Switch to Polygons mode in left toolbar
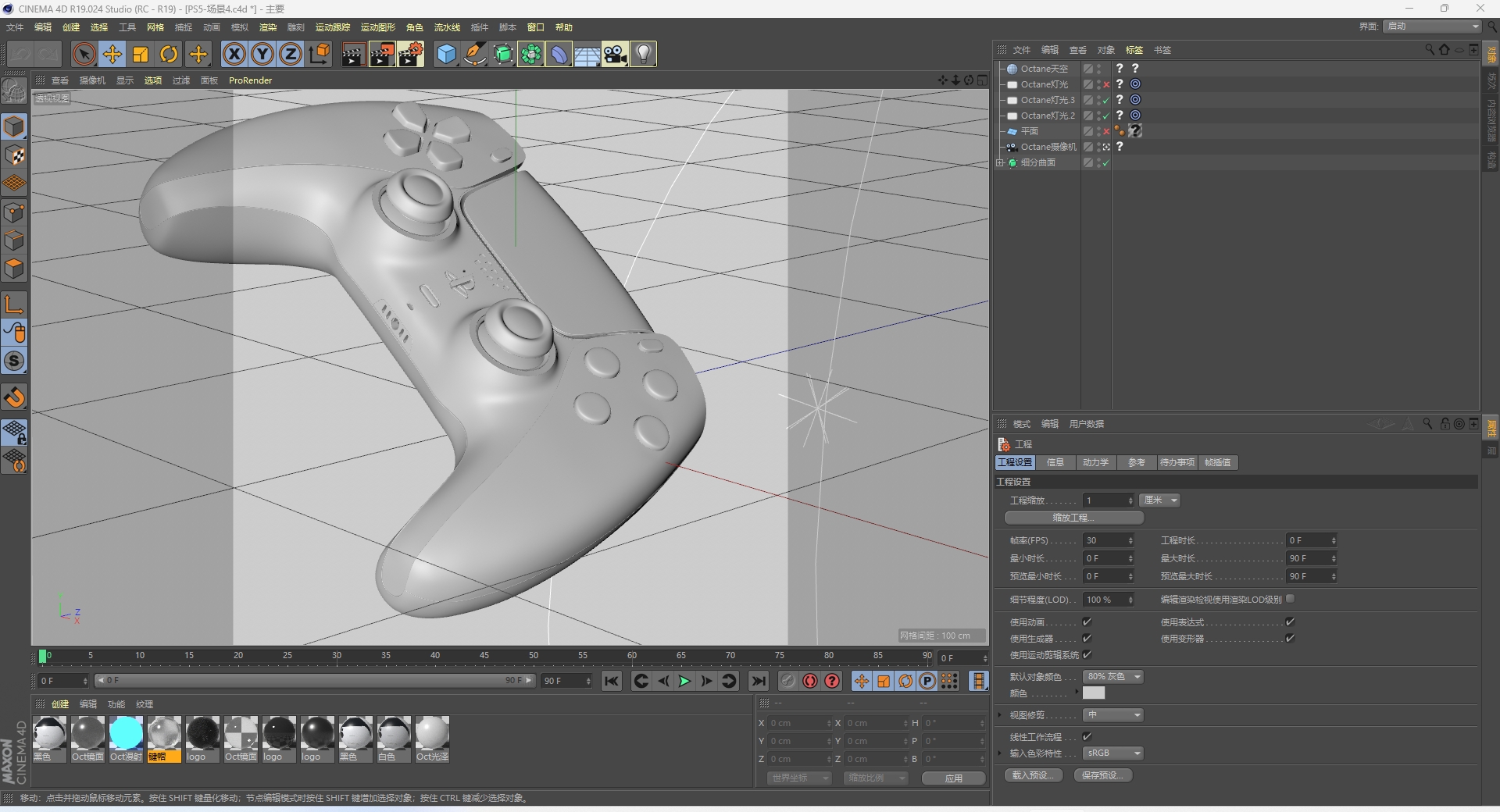Screen dimensions: 1500x812 click(x=15, y=269)
